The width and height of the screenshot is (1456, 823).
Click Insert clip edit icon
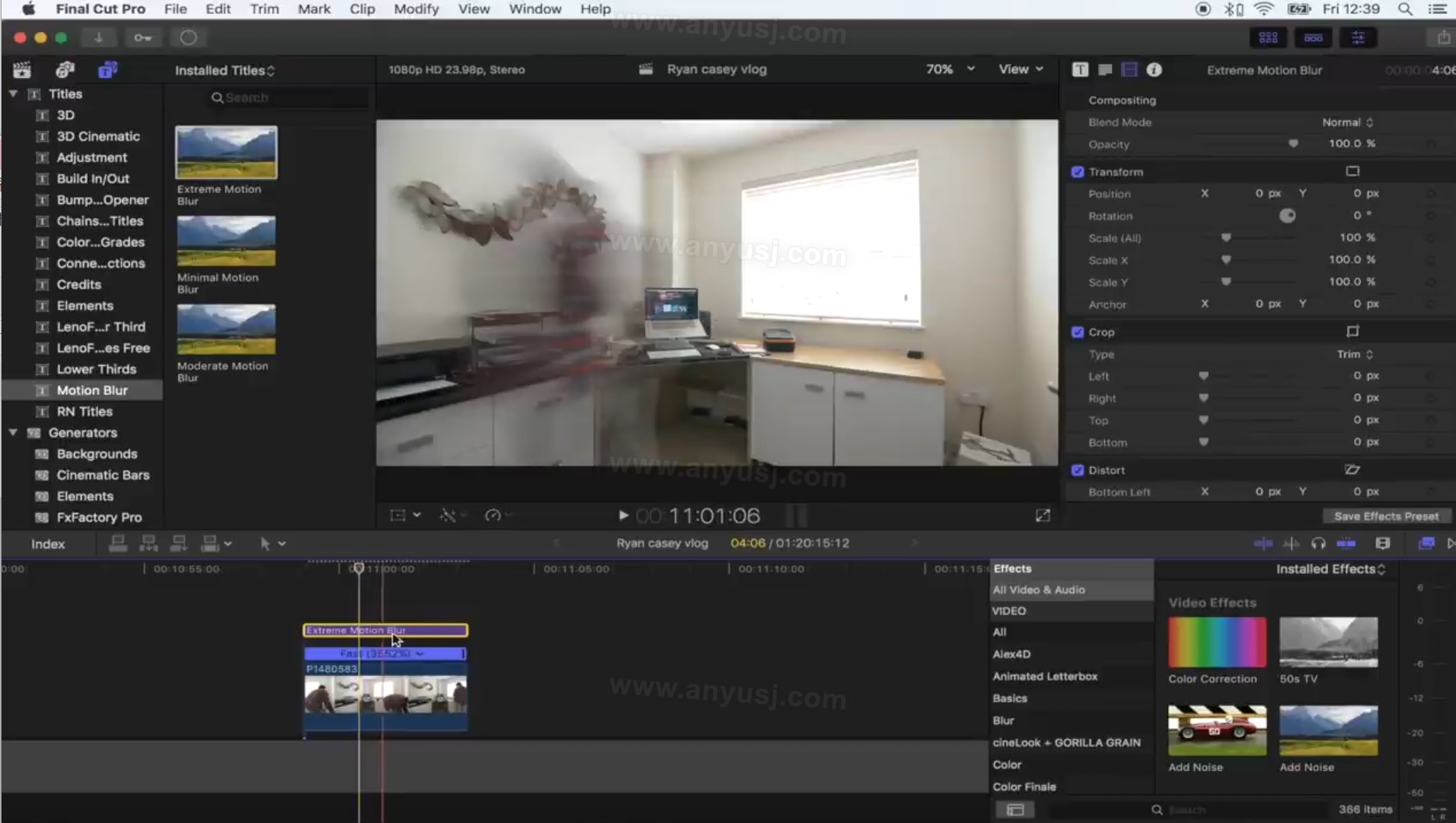click(x=148, y=543)
